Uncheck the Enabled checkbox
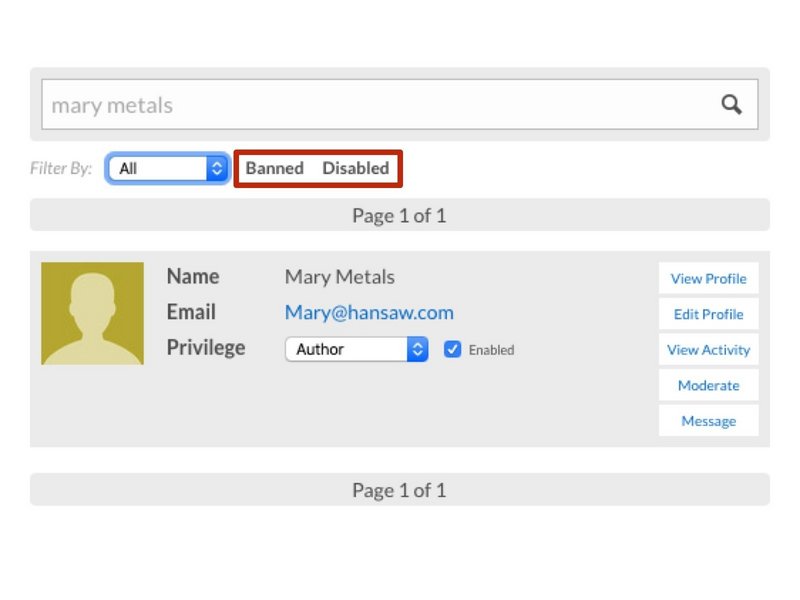This screenshot has width=800, height=600. click(452, 349)
